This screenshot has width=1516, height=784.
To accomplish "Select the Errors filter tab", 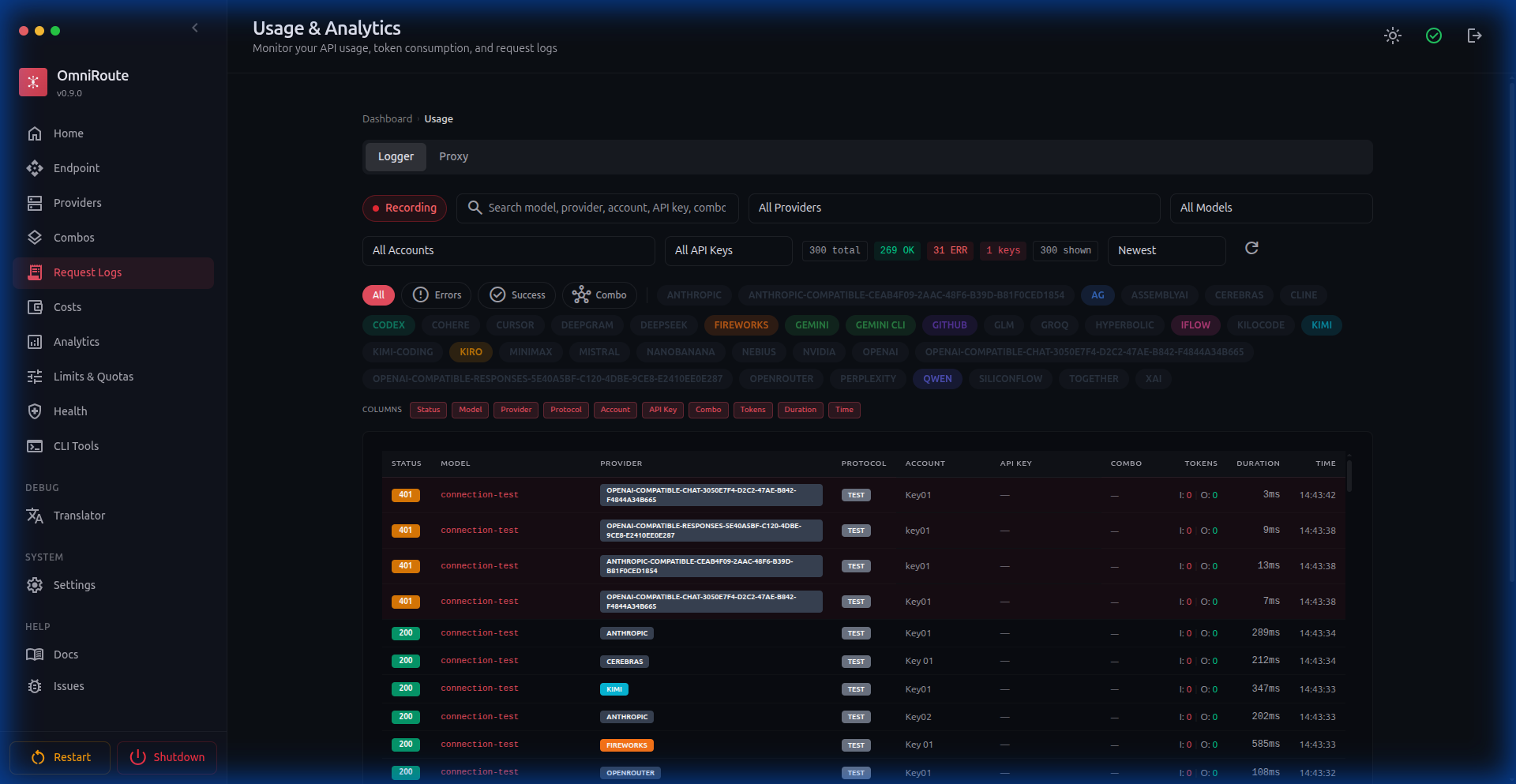I will tap(437, 295).
